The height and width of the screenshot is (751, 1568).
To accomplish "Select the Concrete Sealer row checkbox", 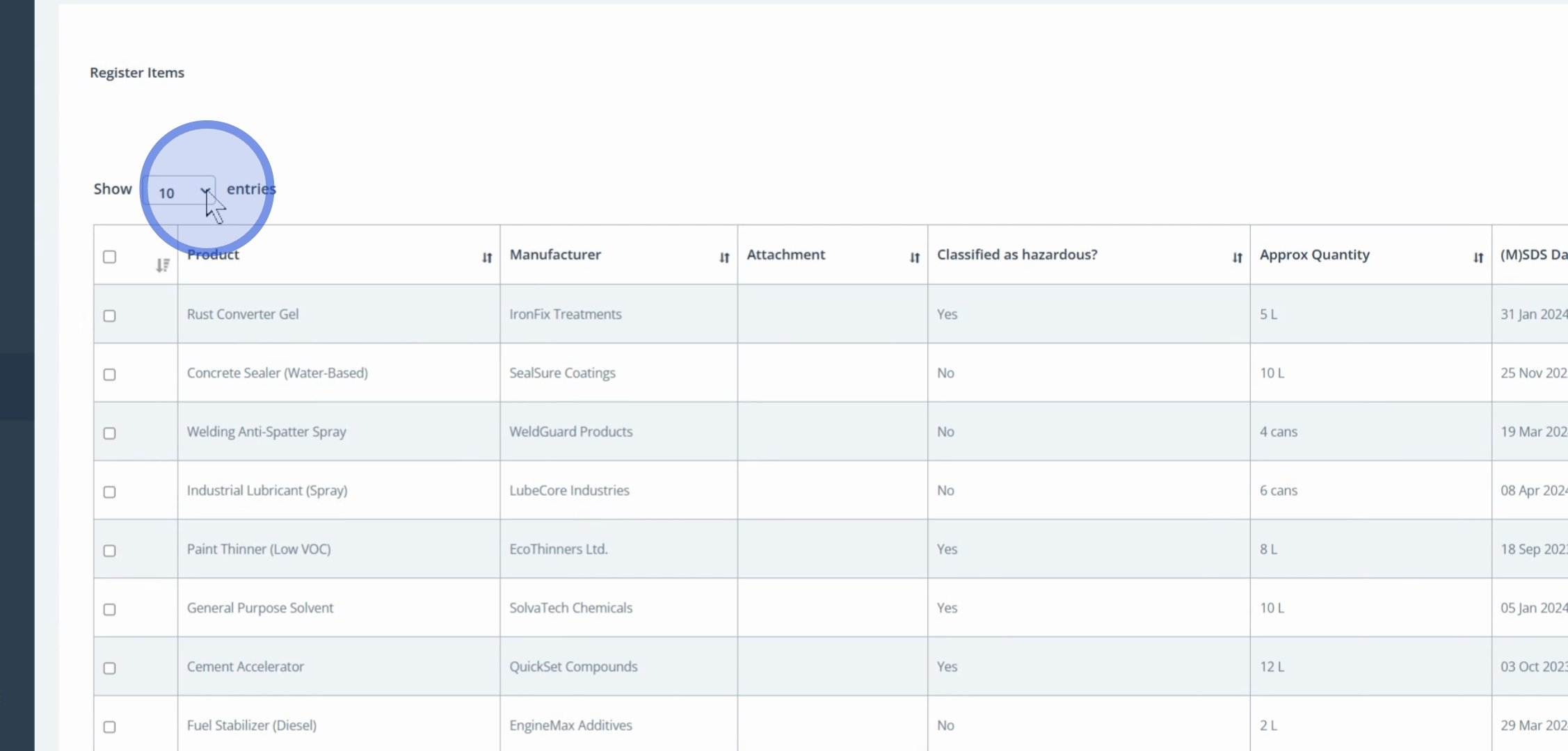I will pos(110,375).
